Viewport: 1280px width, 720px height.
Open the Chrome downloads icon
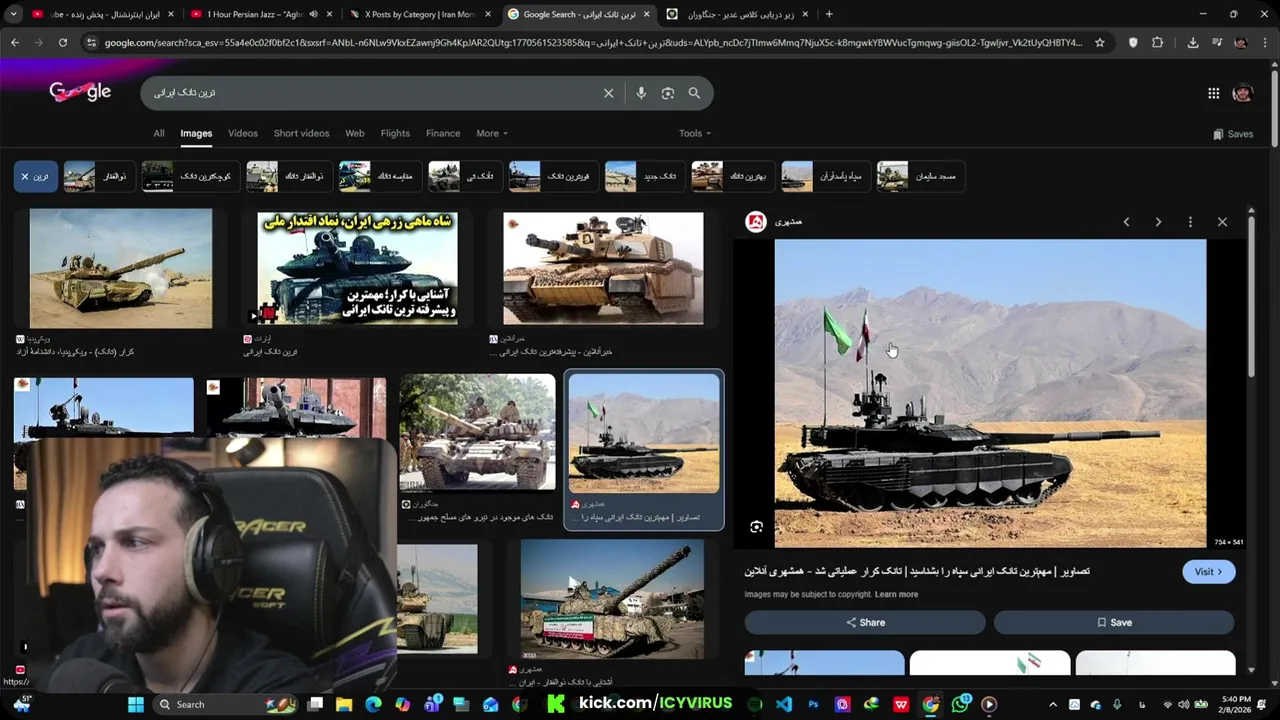pos(1193,43)
